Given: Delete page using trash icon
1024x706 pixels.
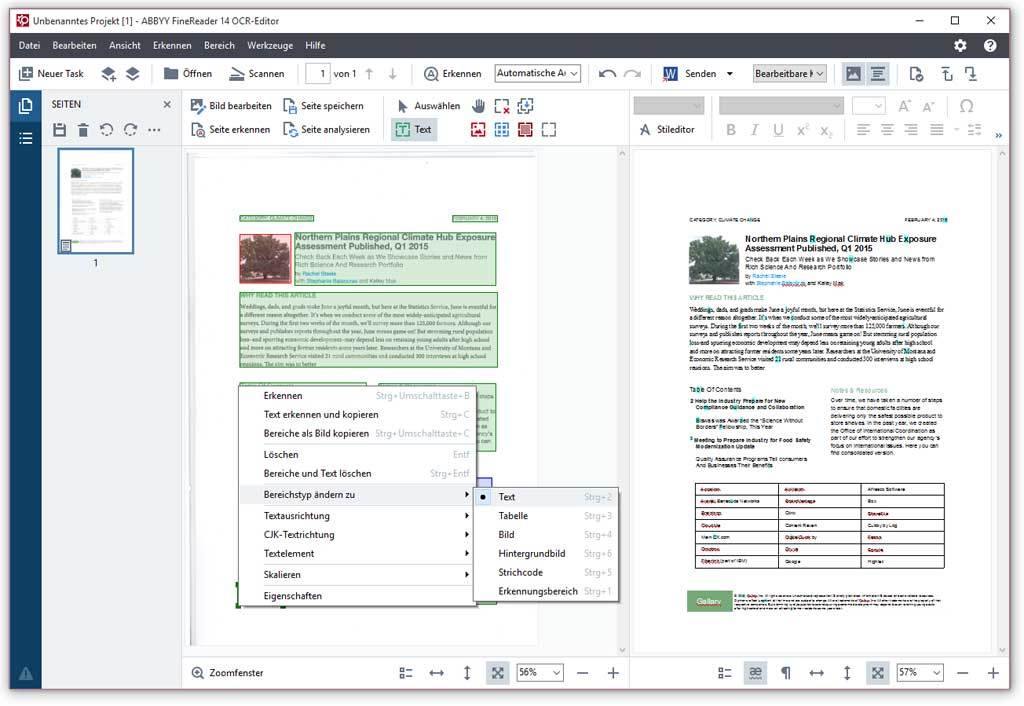Looking at the screenshot, I should (x=83, y=130).
